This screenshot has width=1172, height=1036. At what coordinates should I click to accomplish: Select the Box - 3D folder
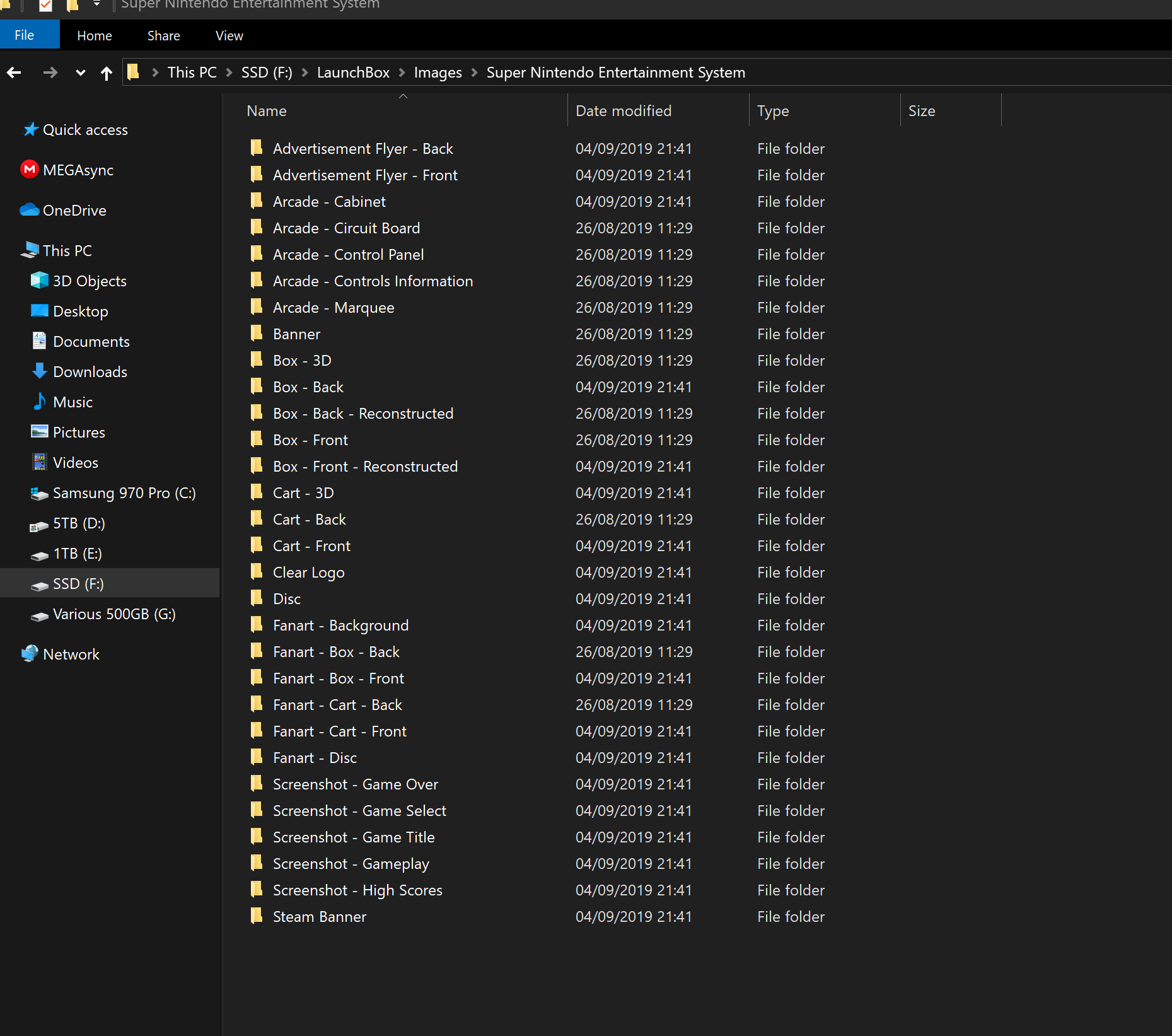[x=302, y=361]
